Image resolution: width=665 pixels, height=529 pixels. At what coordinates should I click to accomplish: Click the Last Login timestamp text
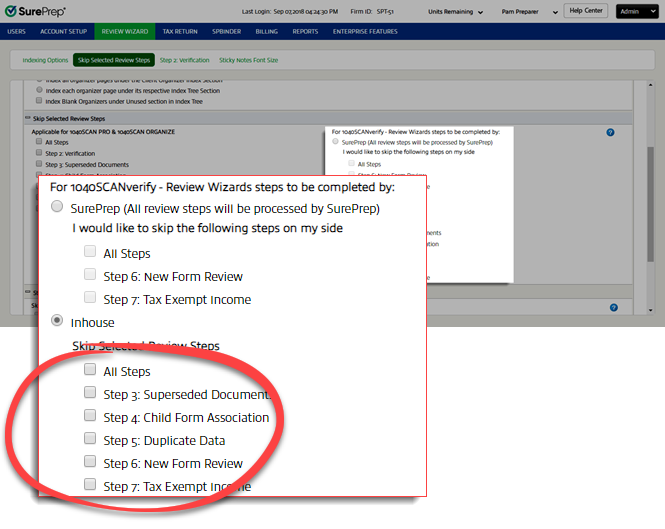coord(290,11)
